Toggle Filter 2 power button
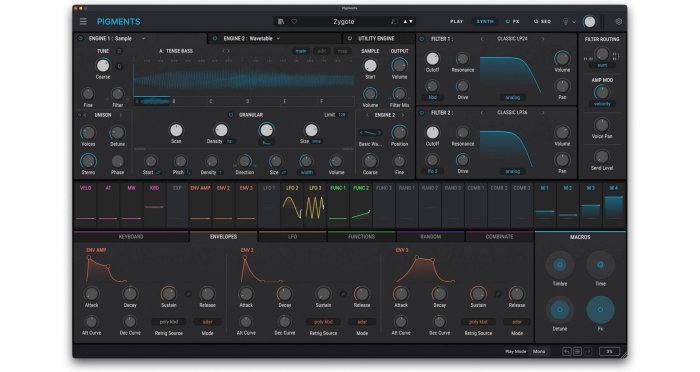700x372 pixels. 421,113
